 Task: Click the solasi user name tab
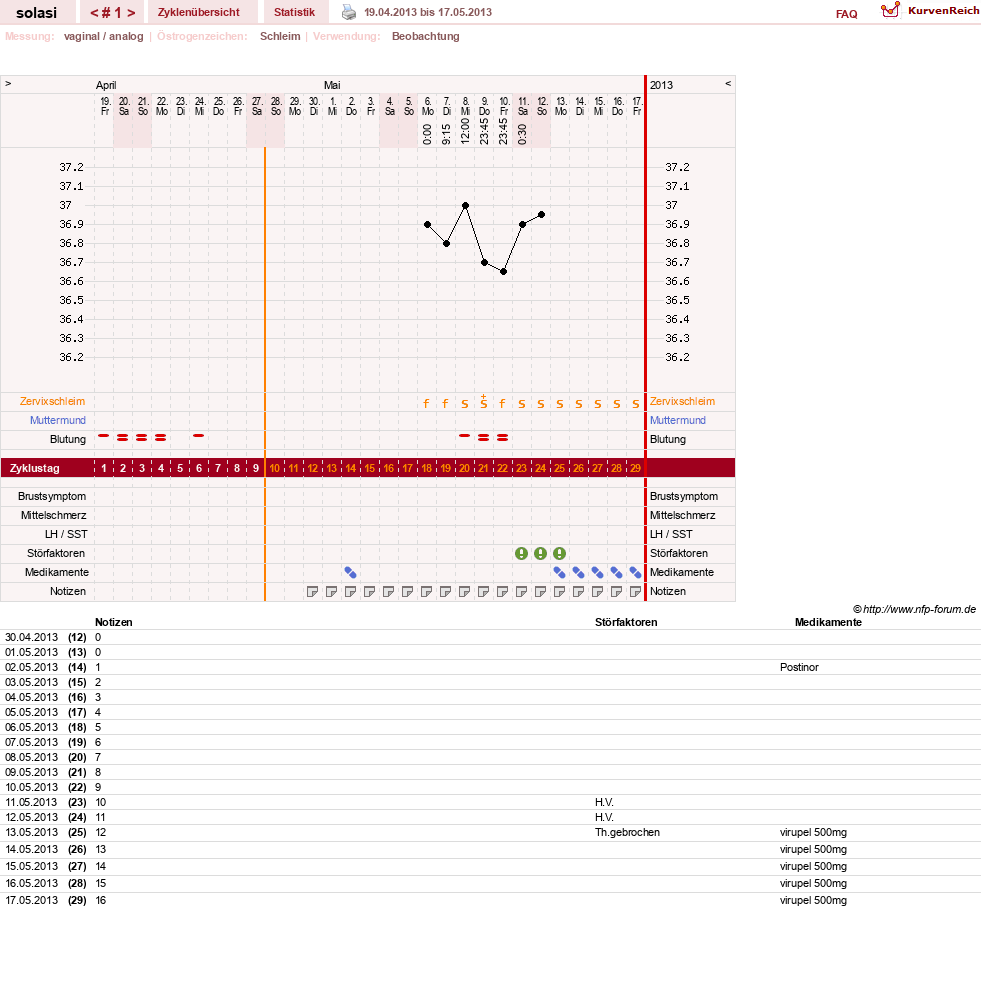click(36, 13)
